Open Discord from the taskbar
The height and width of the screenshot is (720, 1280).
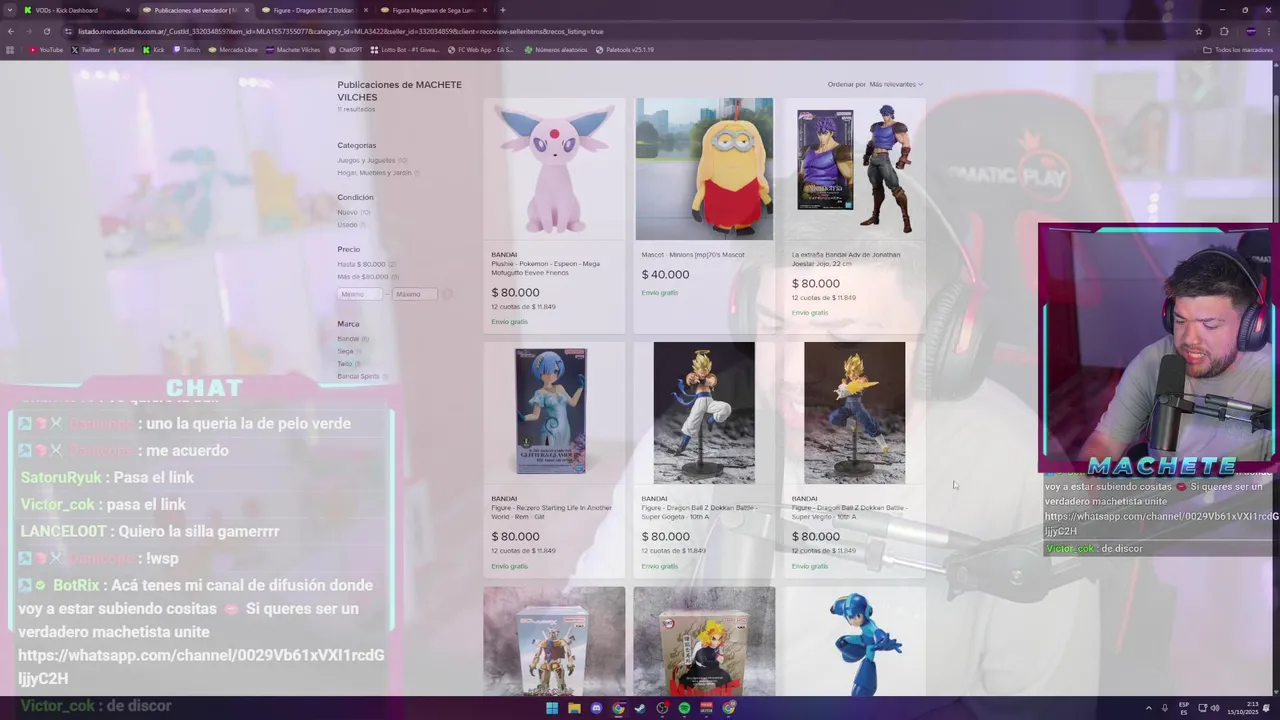596,708
